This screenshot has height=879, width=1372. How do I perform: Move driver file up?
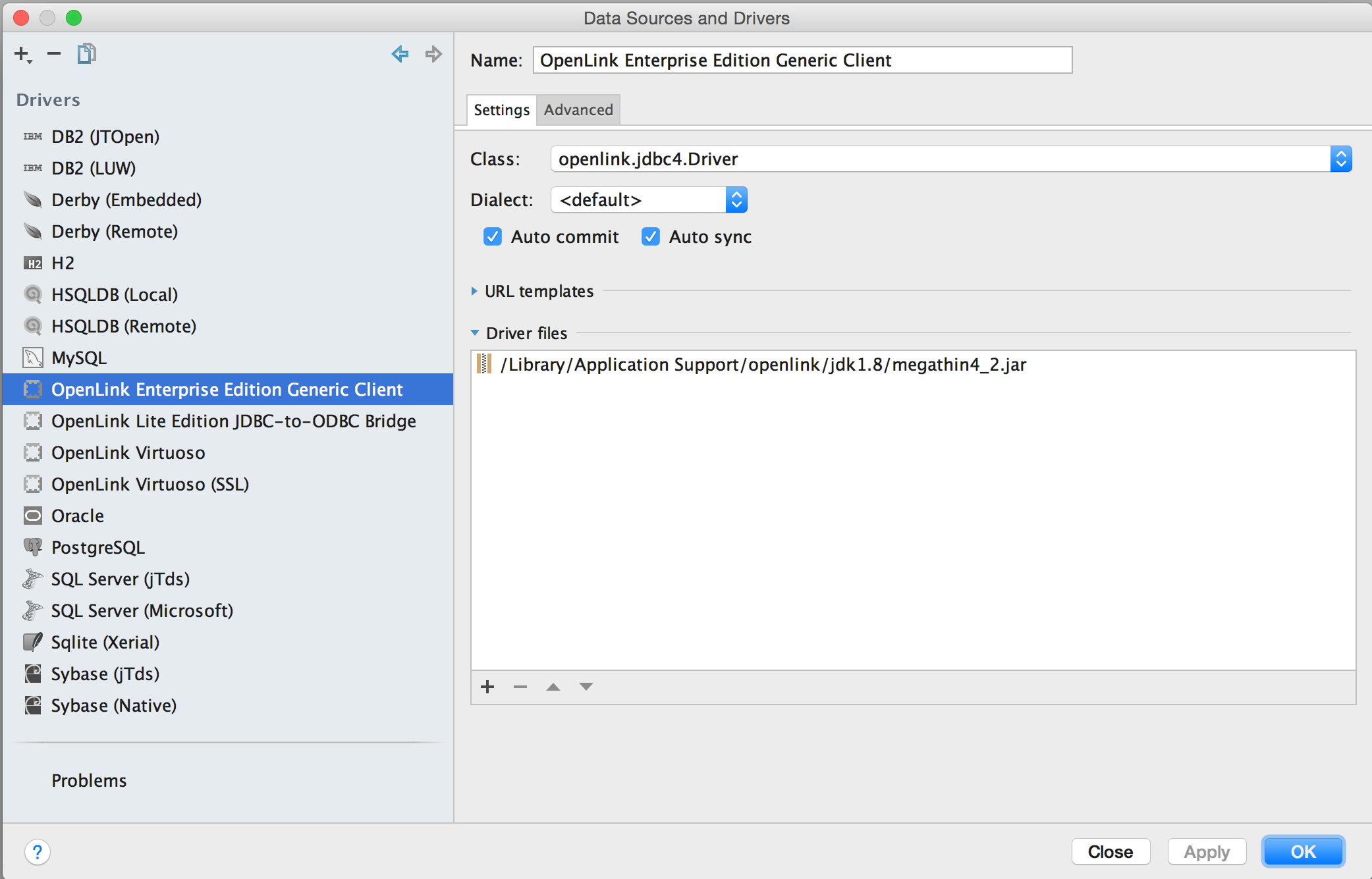(553, 687)
